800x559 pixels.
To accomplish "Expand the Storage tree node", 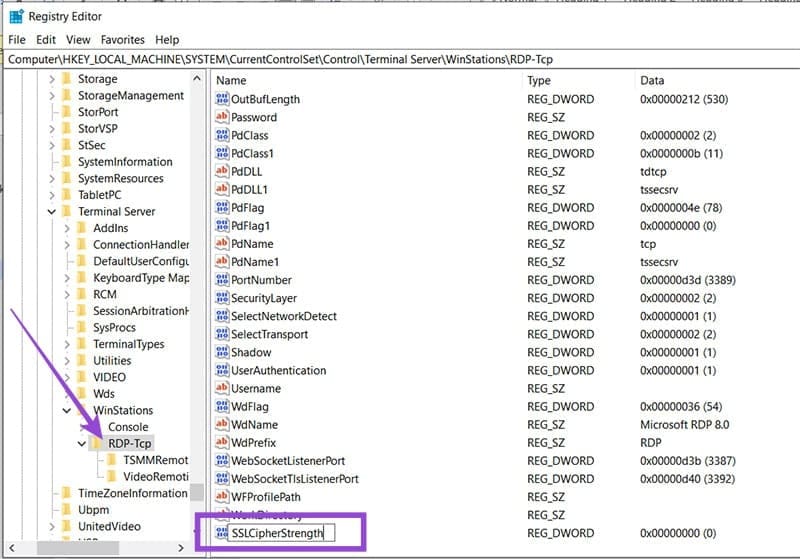I will (52, 79).
